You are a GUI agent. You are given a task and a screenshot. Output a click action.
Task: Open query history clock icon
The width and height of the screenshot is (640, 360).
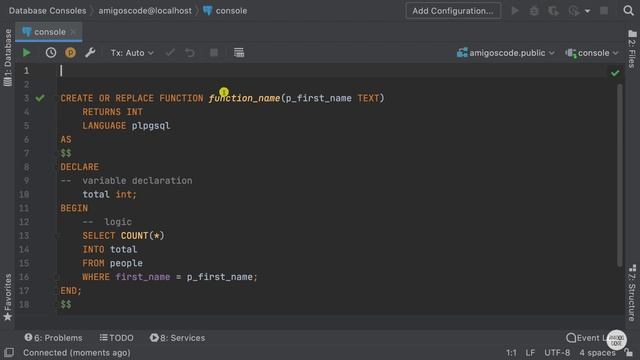(51, 53)
